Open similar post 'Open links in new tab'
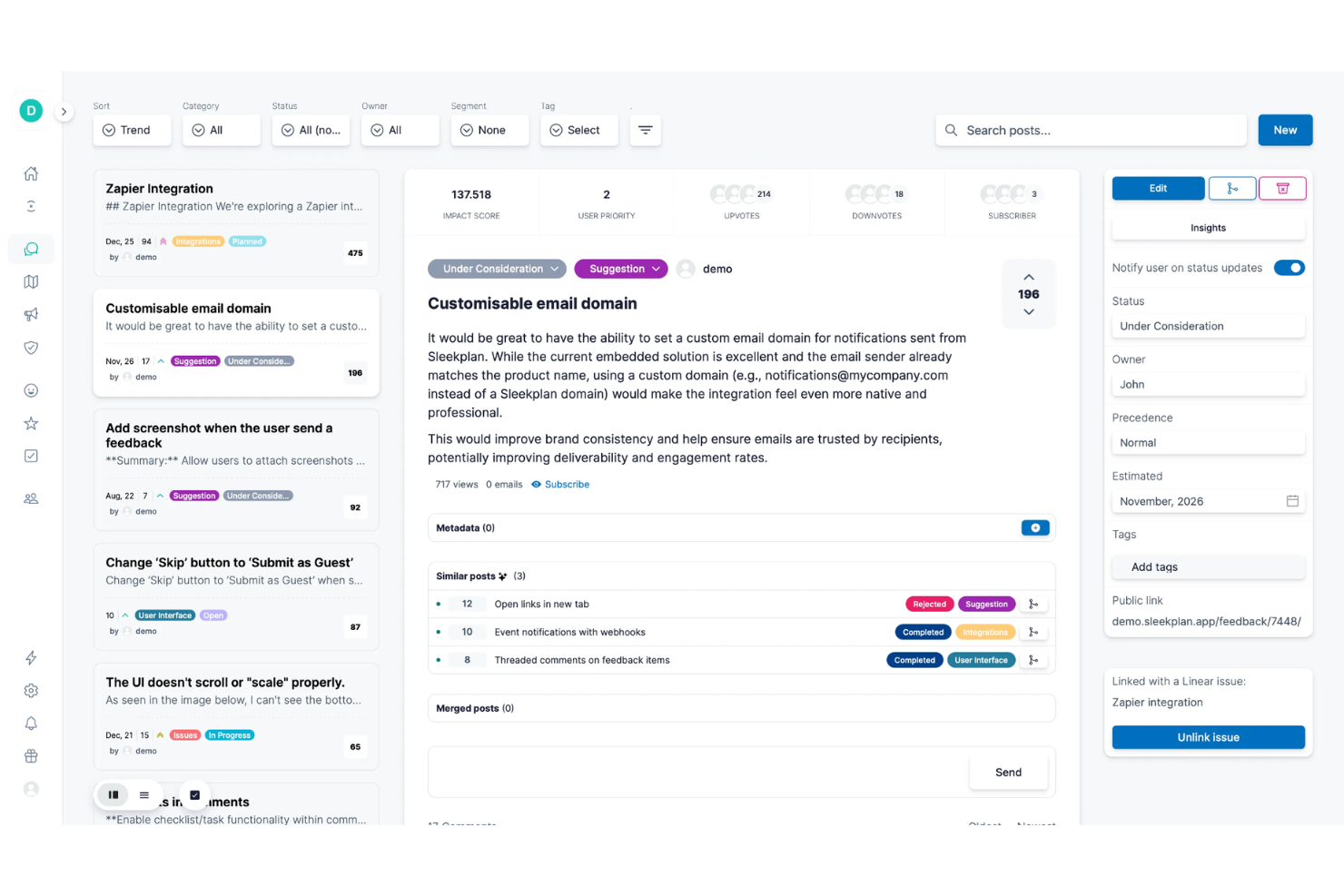The height and width of the screenshot is (896, 1344). coord(541,604)
